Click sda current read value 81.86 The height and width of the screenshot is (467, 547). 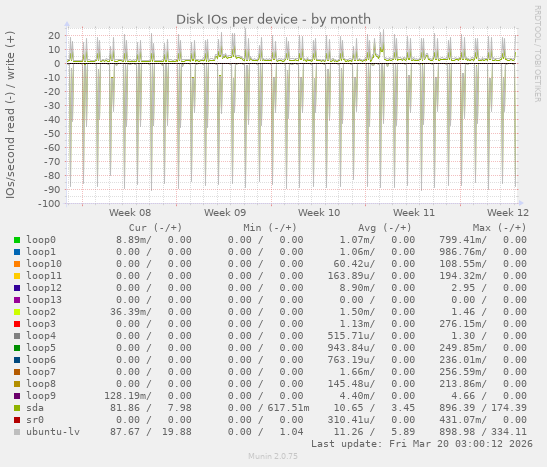125,408
